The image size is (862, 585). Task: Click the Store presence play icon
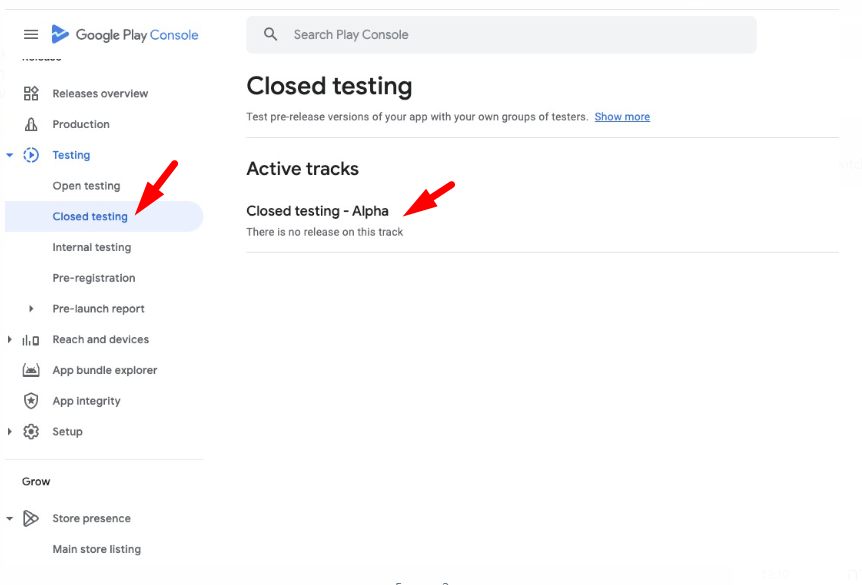click(31, 519)
